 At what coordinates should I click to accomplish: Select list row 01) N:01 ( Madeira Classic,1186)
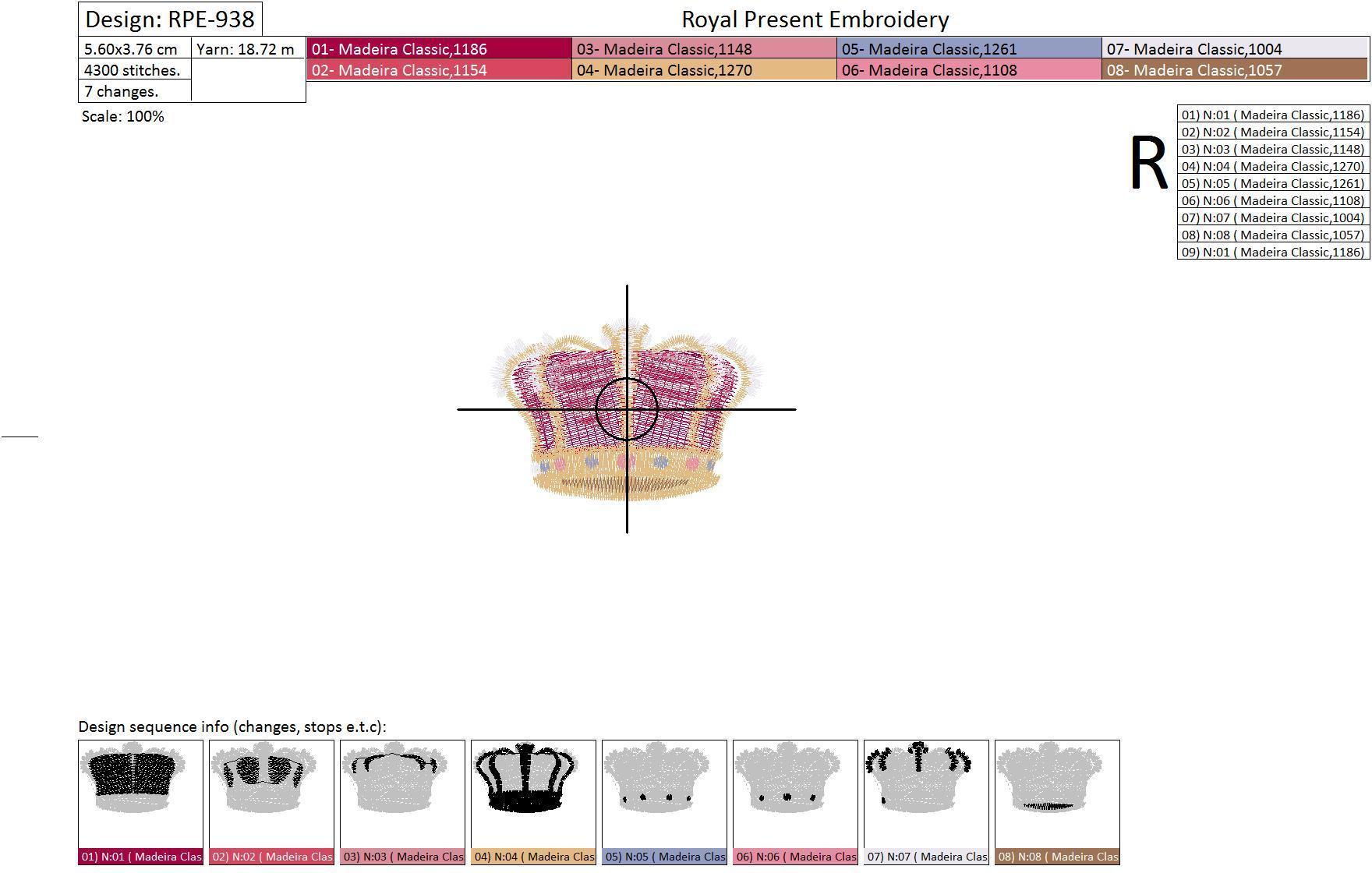tap(1273, 115)
